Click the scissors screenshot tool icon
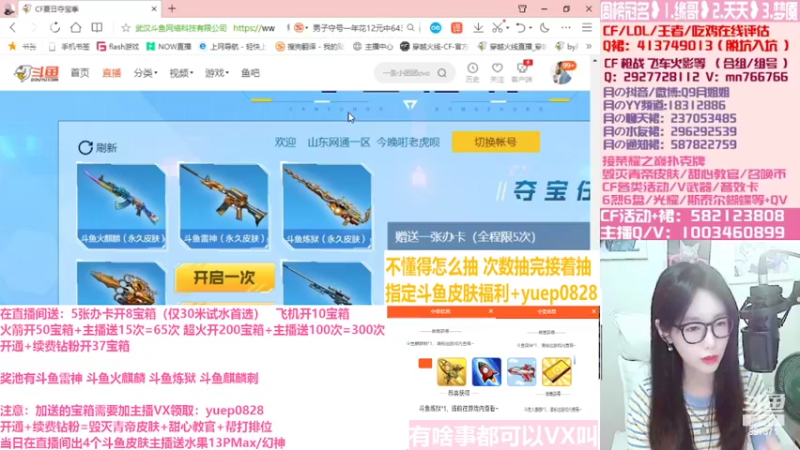Screen dimensions: 800x450 pyautogui.click(x=497, y=28)
